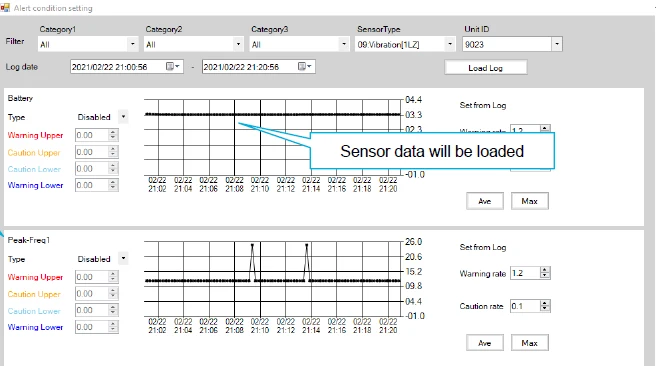This screenshot has height=366, width=656.
Task: Click Battery Warning Lower value field
Action: tap(92, 185)
